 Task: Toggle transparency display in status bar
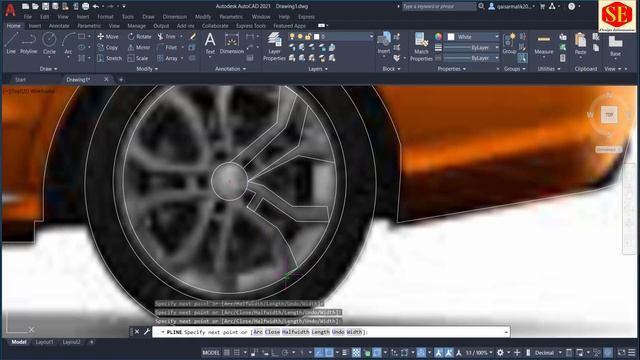[x=356, y=352]
